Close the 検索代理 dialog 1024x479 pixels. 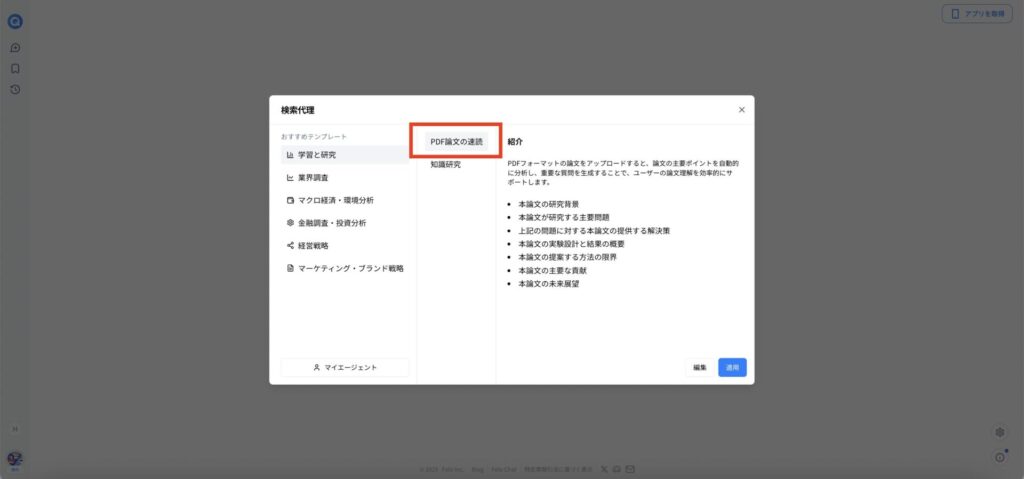[x=741, y=110]
